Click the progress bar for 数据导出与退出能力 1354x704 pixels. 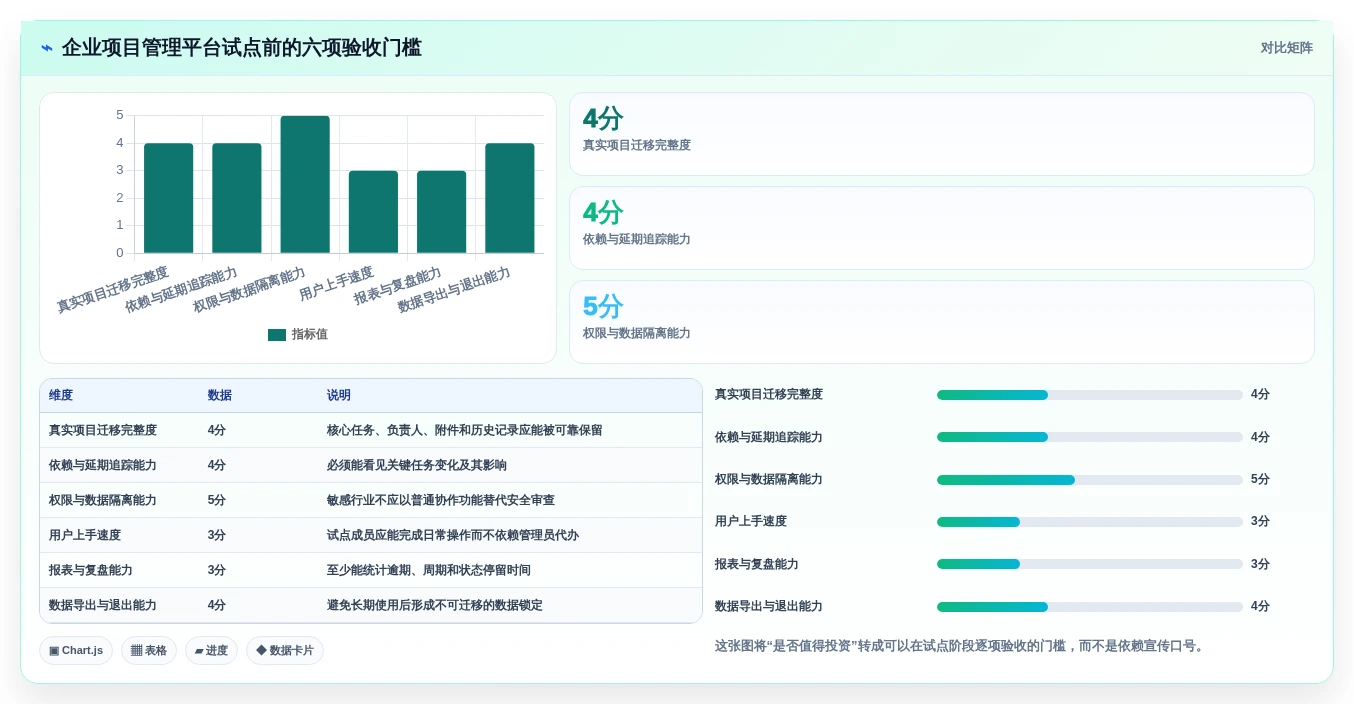(x=1090, y=607)
